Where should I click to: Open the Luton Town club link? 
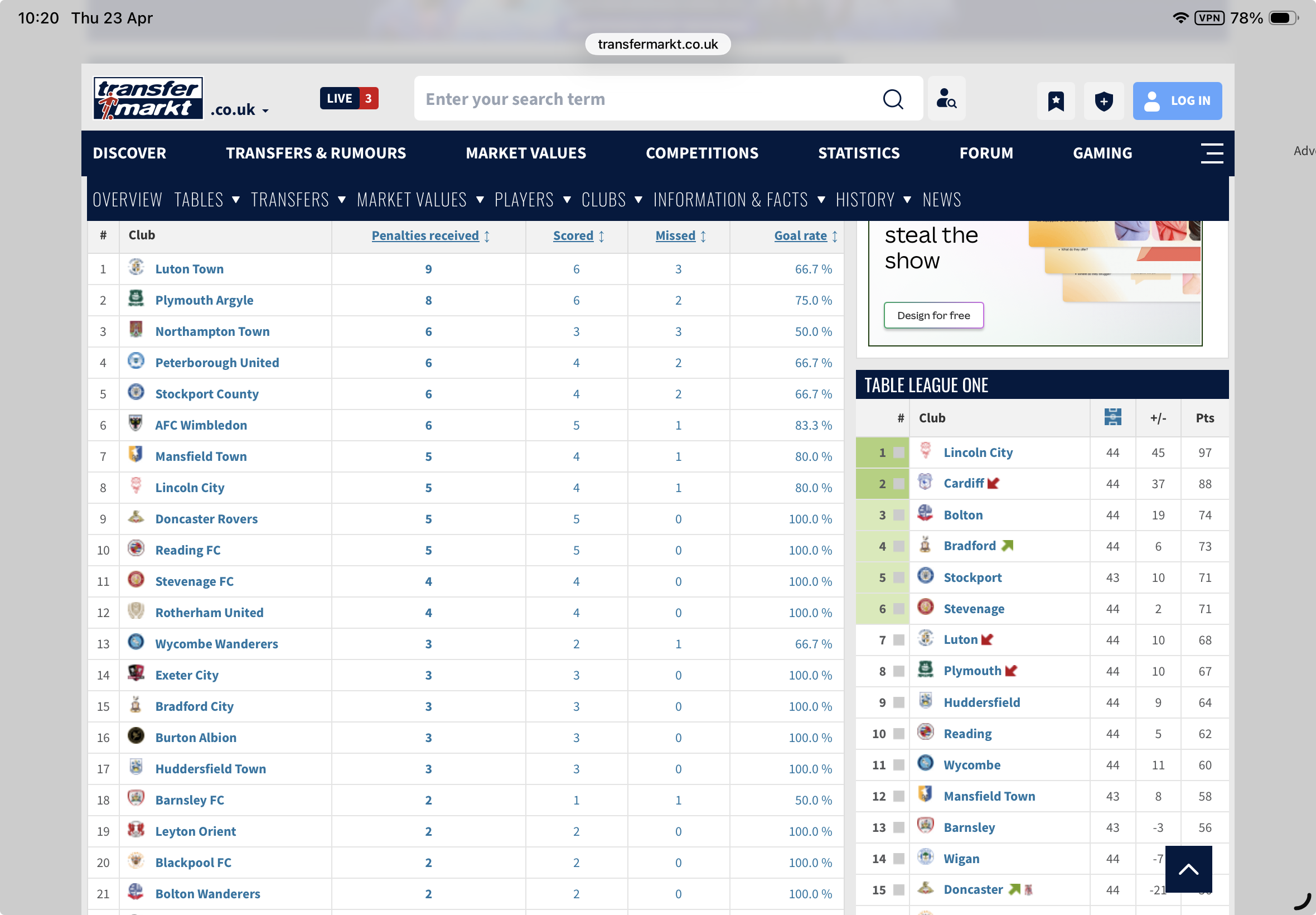189,269
